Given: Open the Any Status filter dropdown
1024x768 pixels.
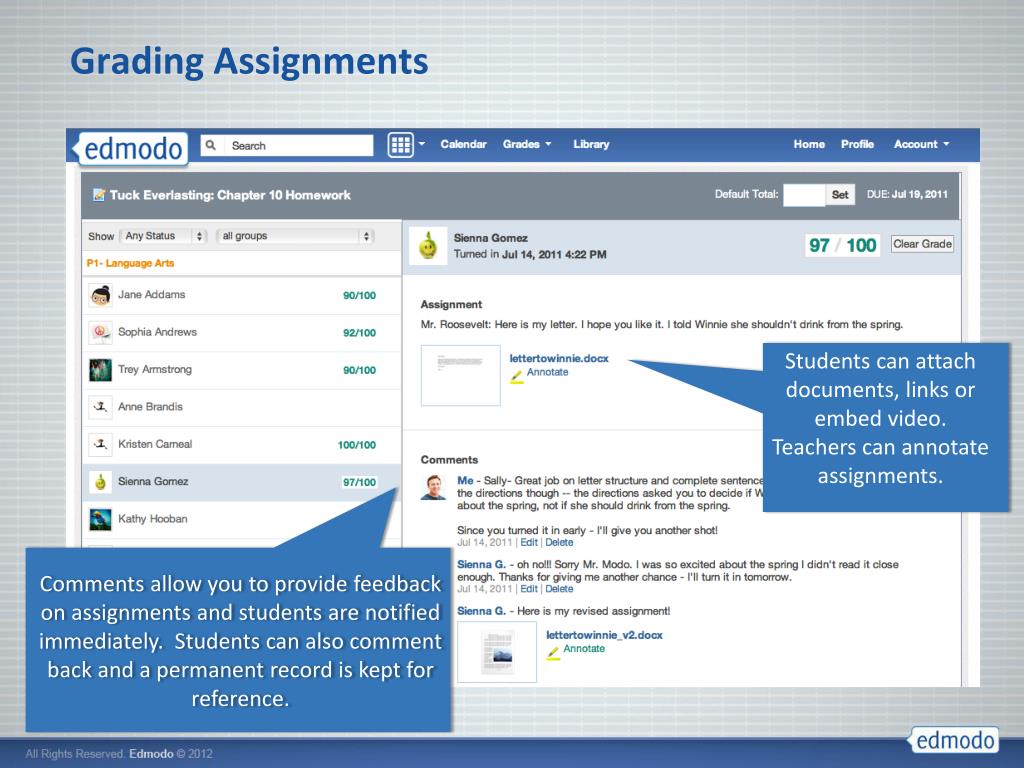Looking at the screenshot, I should pyautogui.click(x=165, y=236).
